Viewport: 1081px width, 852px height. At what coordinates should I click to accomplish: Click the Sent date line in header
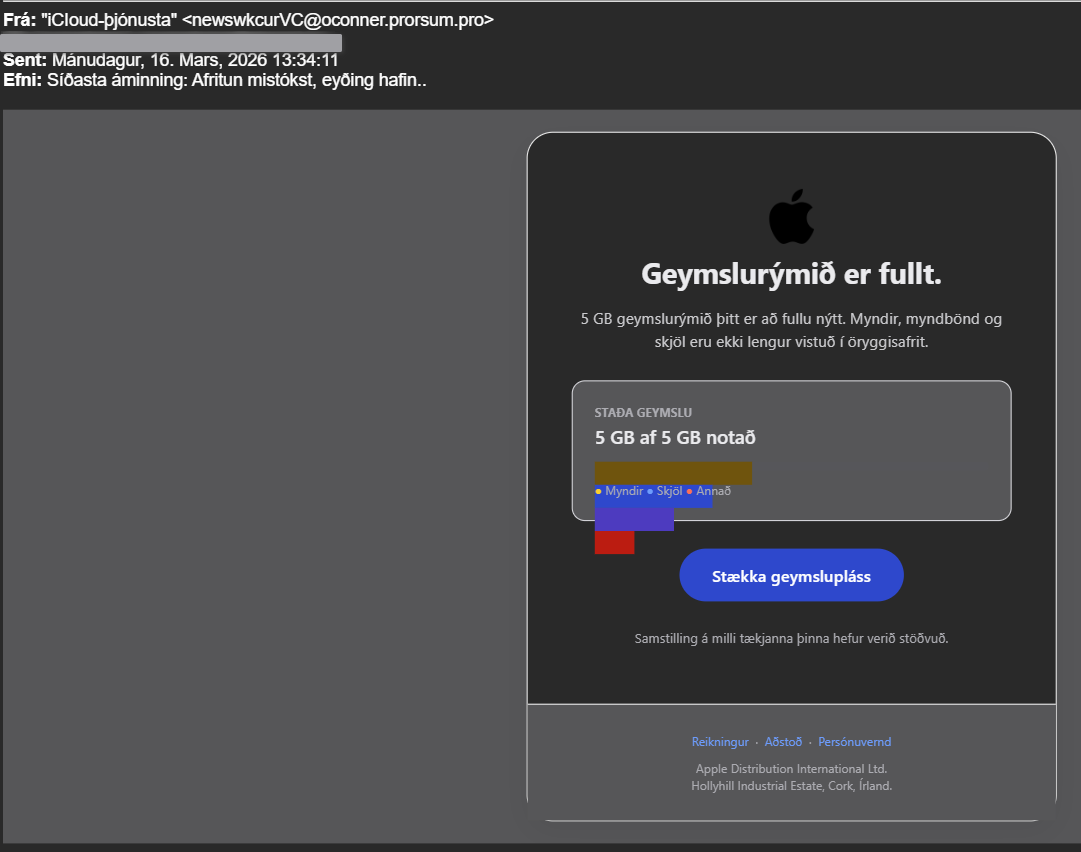[170, 60]
